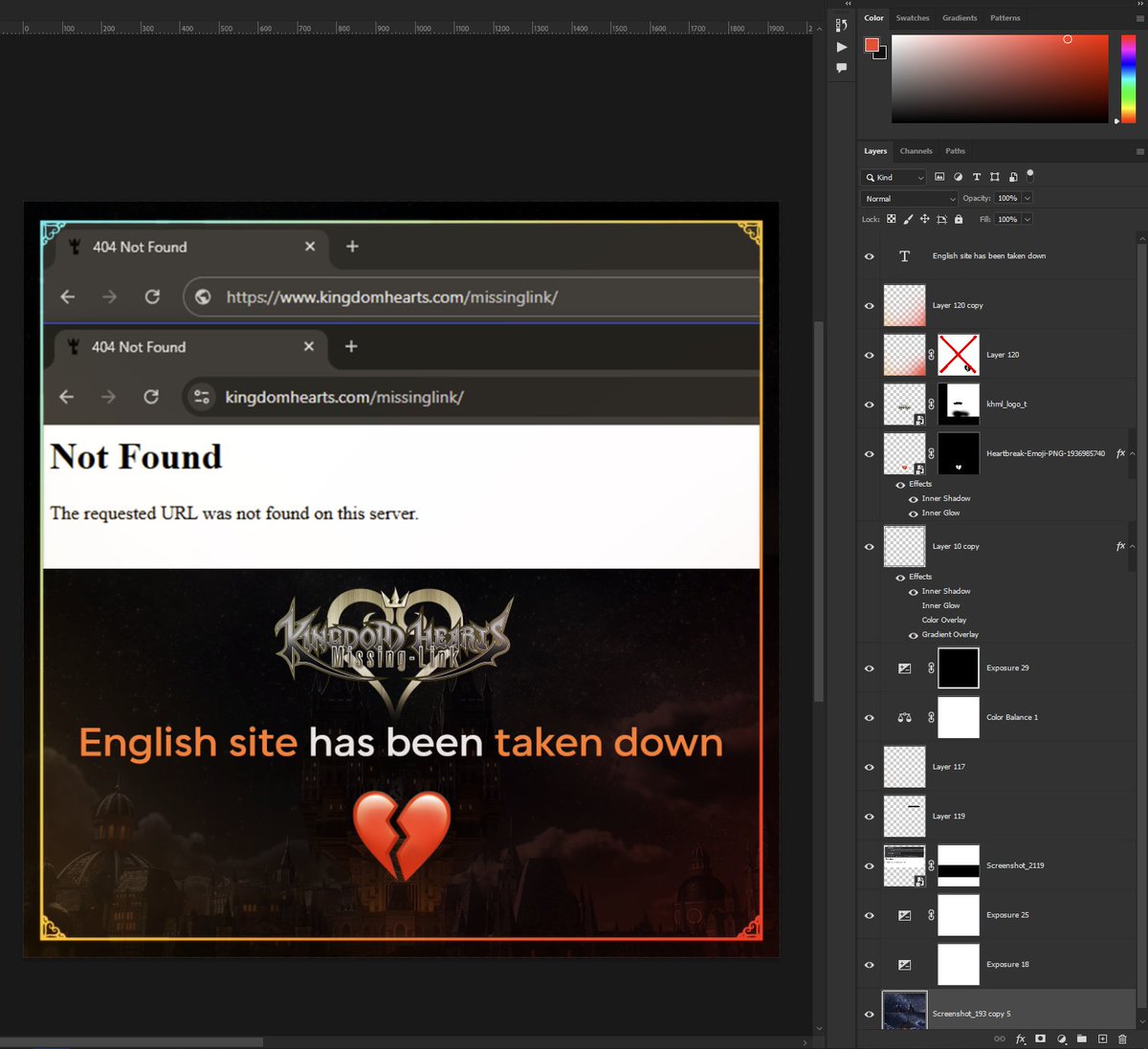Open the Color panel menu icon
The image size is (1148, 1049).
(x=1139, y=18)
